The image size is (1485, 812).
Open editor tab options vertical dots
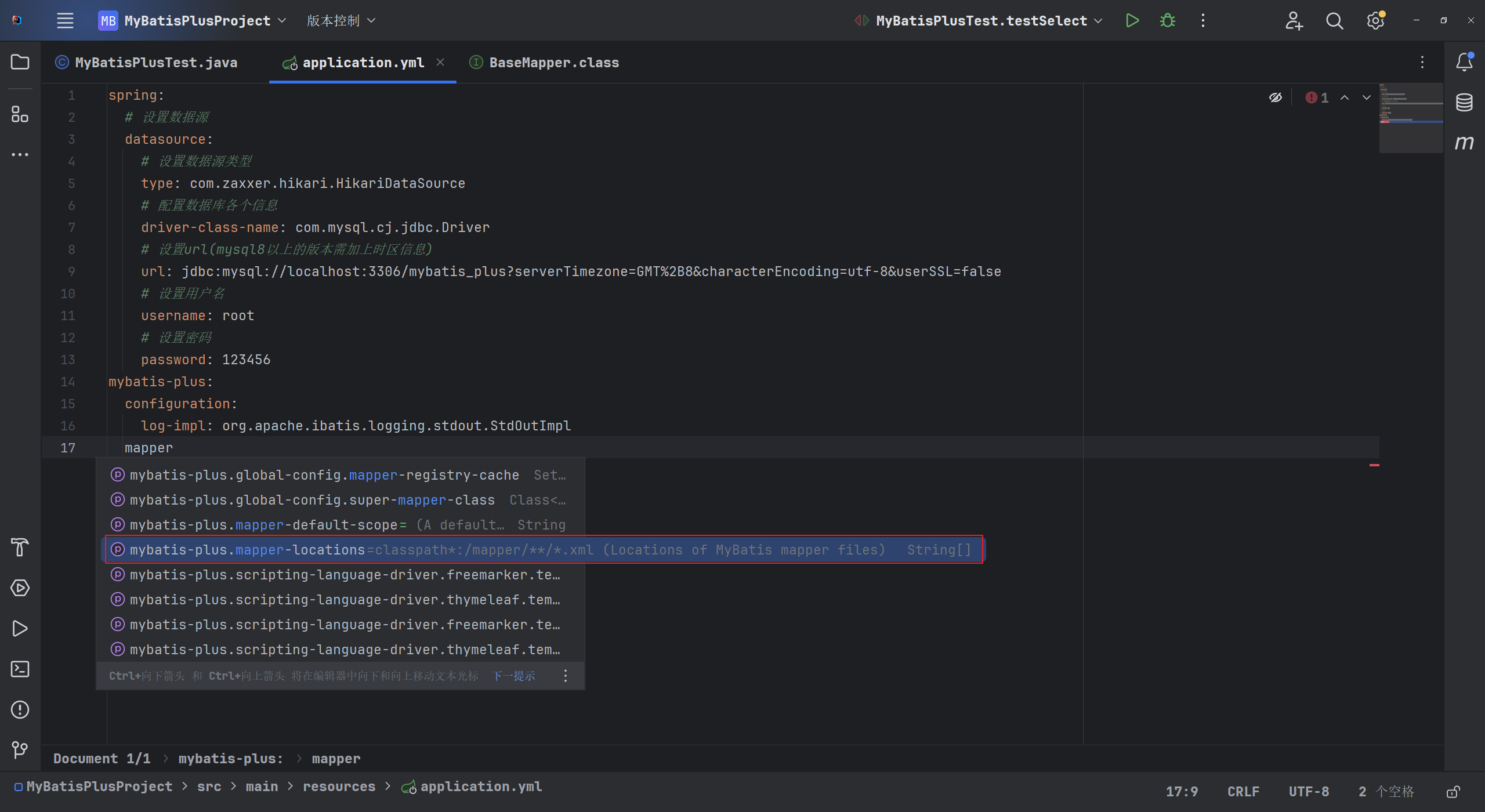point(1422,62)
